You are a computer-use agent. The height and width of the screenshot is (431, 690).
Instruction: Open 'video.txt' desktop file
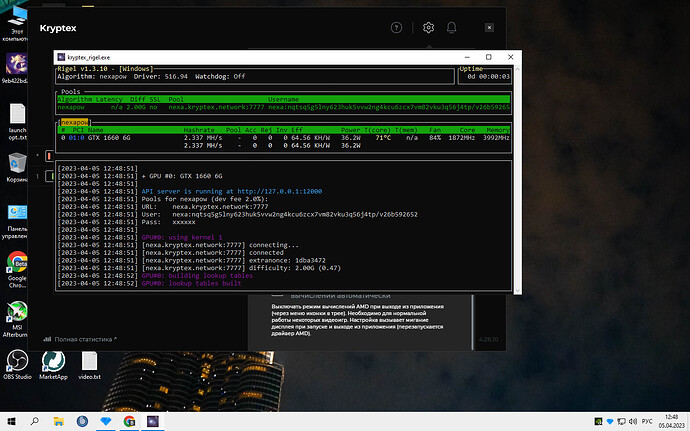[x=89, y=365]
